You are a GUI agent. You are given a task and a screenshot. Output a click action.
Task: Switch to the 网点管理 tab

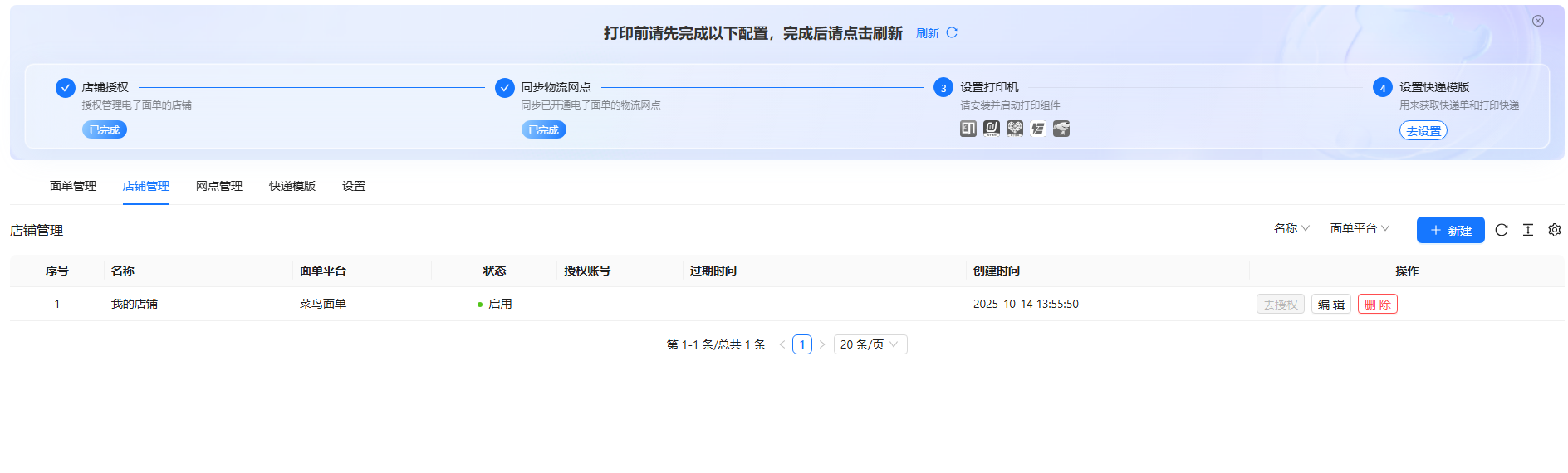tap(219, 186)
